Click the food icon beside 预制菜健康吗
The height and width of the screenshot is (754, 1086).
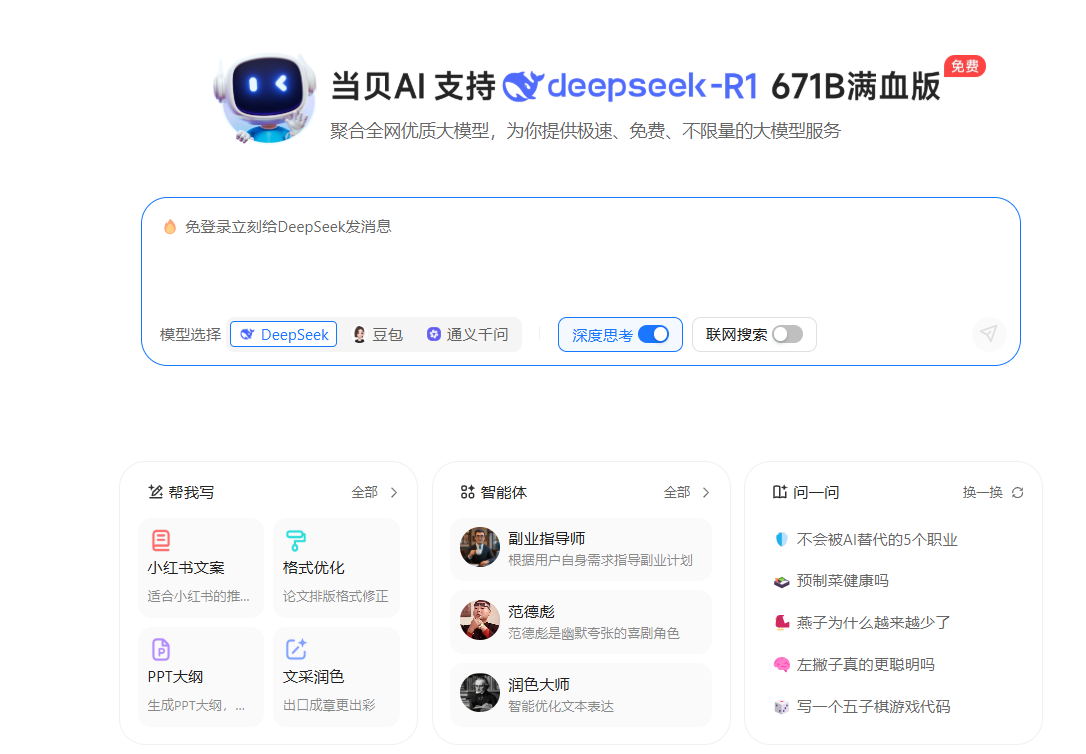[x=781, y=582]
